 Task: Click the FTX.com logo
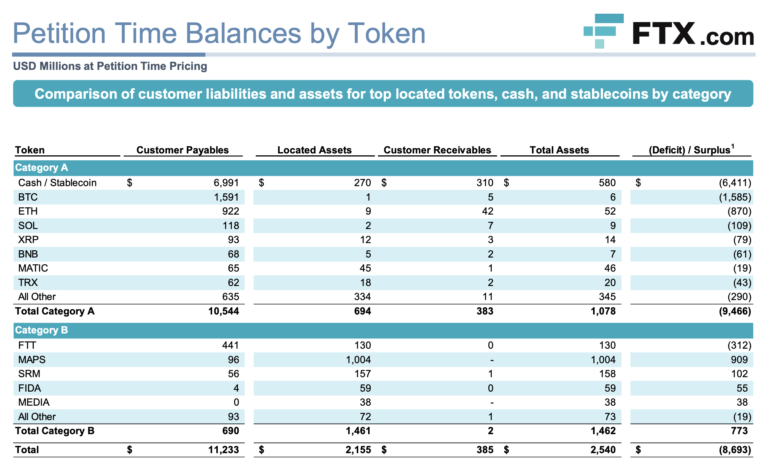pos(669,31)
